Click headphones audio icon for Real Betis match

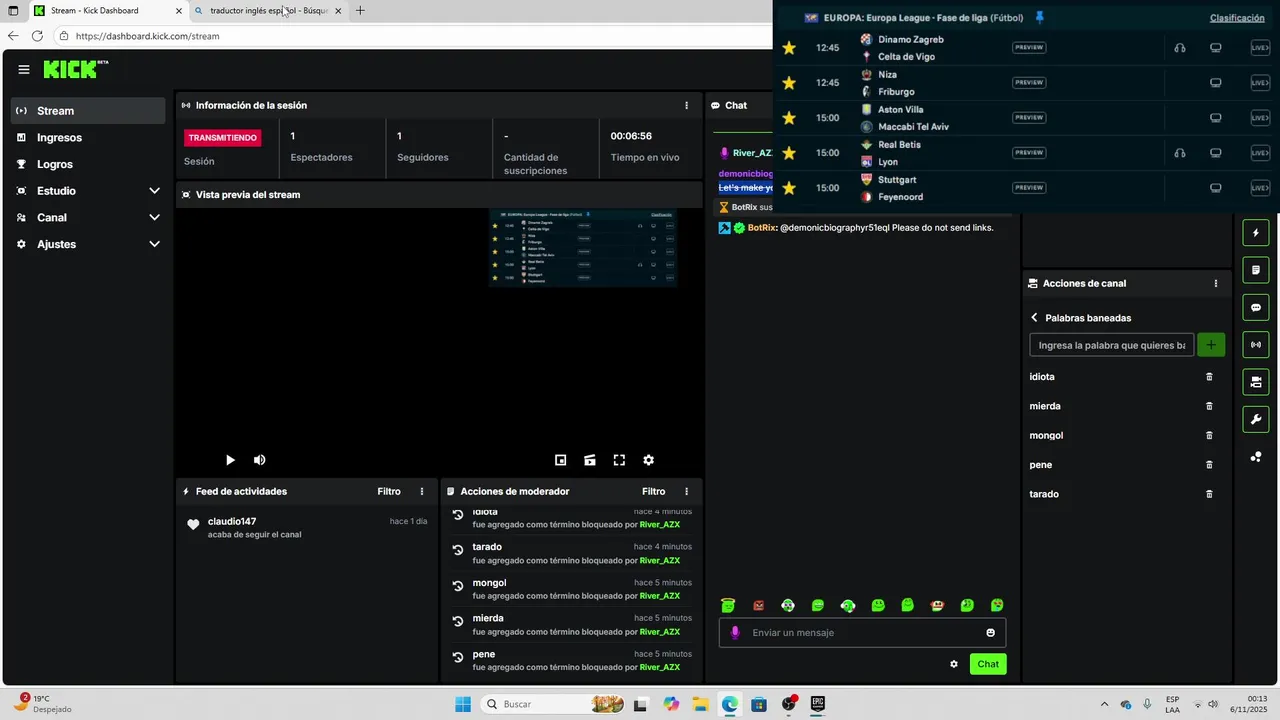(1180, 153)
